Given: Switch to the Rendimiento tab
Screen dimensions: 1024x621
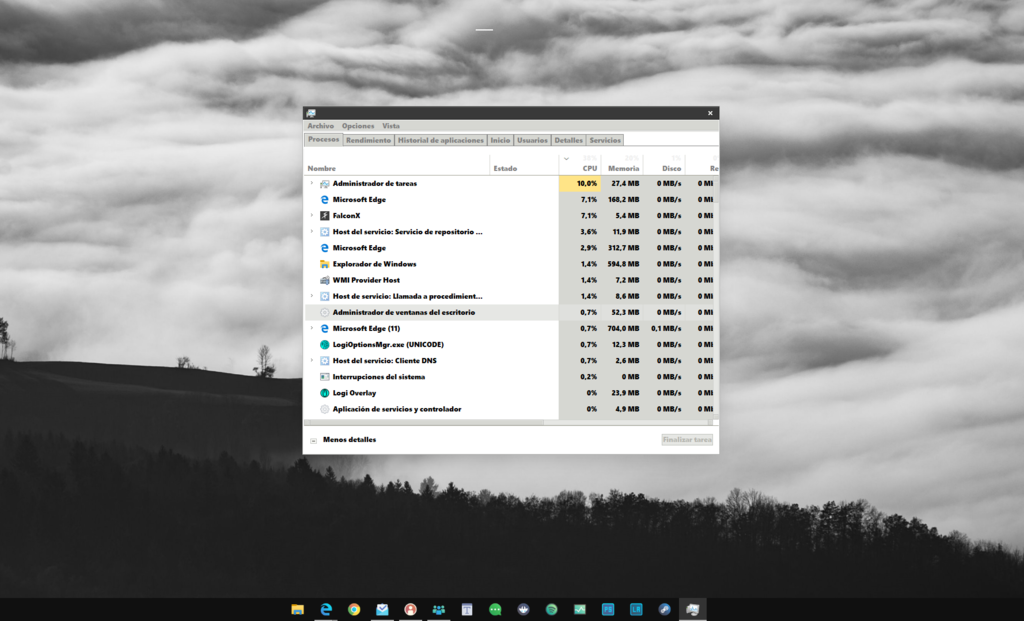Looking at the screenshot, I should pos(368,141).
